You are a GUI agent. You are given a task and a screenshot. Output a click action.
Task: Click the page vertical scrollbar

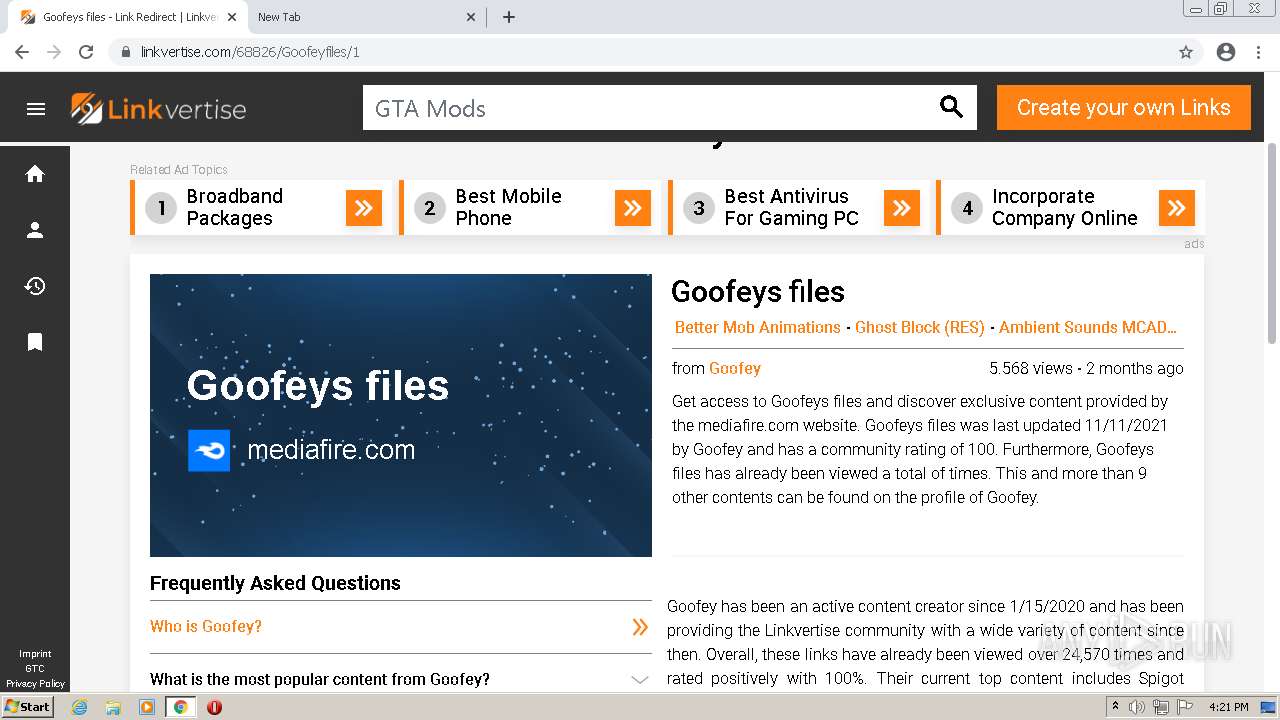point(1272,245)
